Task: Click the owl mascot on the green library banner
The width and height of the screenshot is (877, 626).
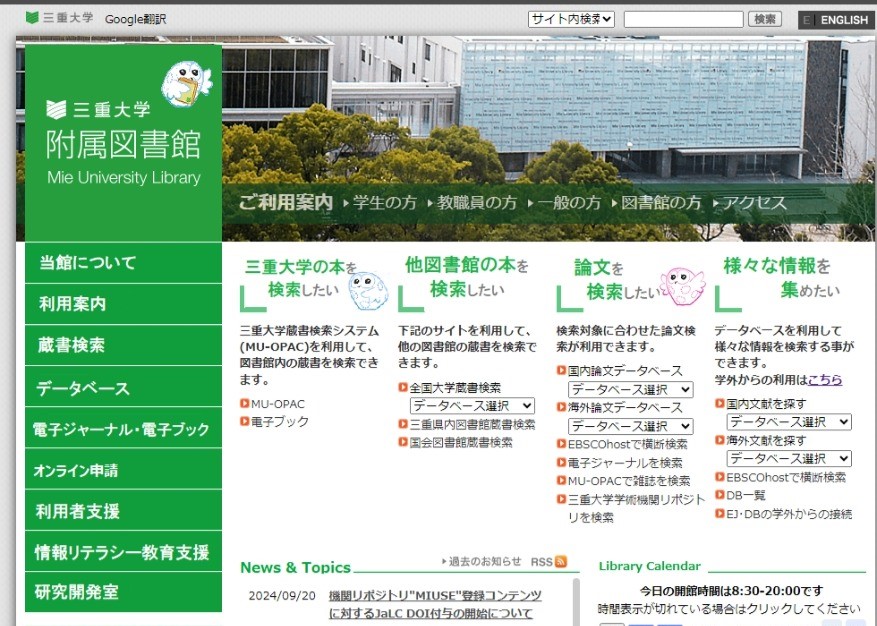Action: pos(187,84)
